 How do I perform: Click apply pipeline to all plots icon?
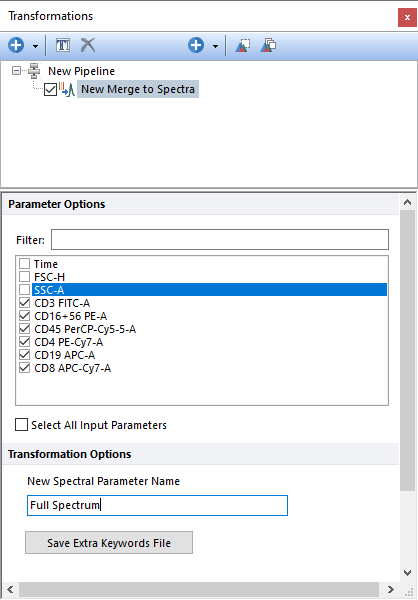pyautogui.click(x=268, y=45)
